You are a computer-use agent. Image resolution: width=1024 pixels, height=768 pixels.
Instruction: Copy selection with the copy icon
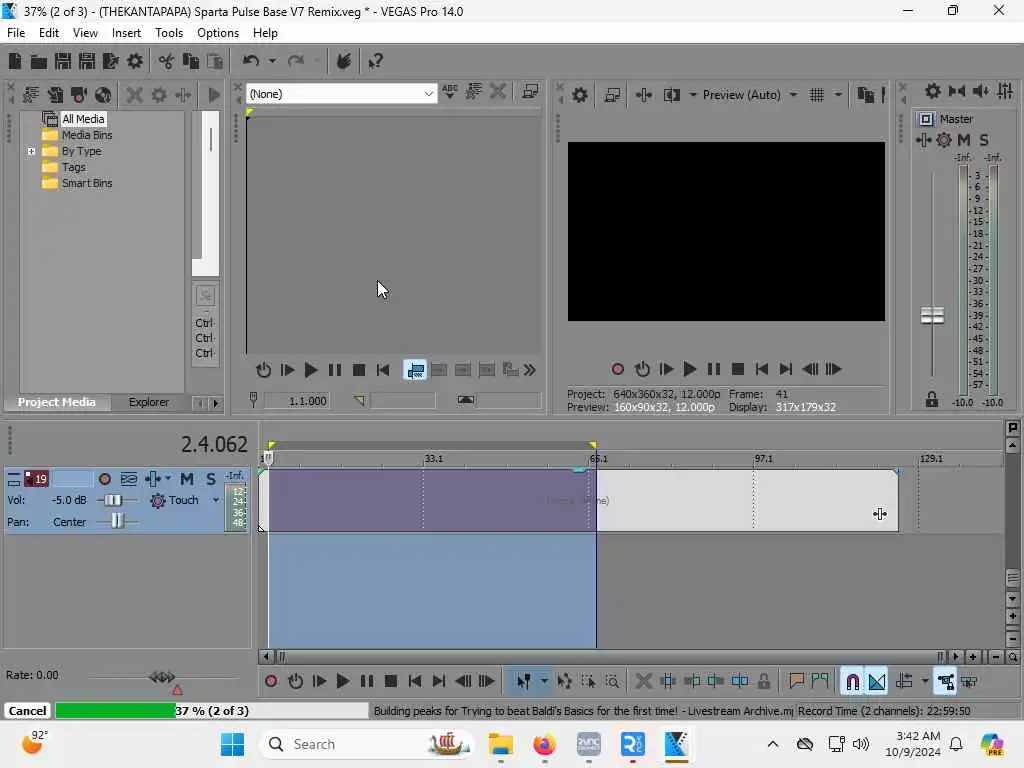191,61
